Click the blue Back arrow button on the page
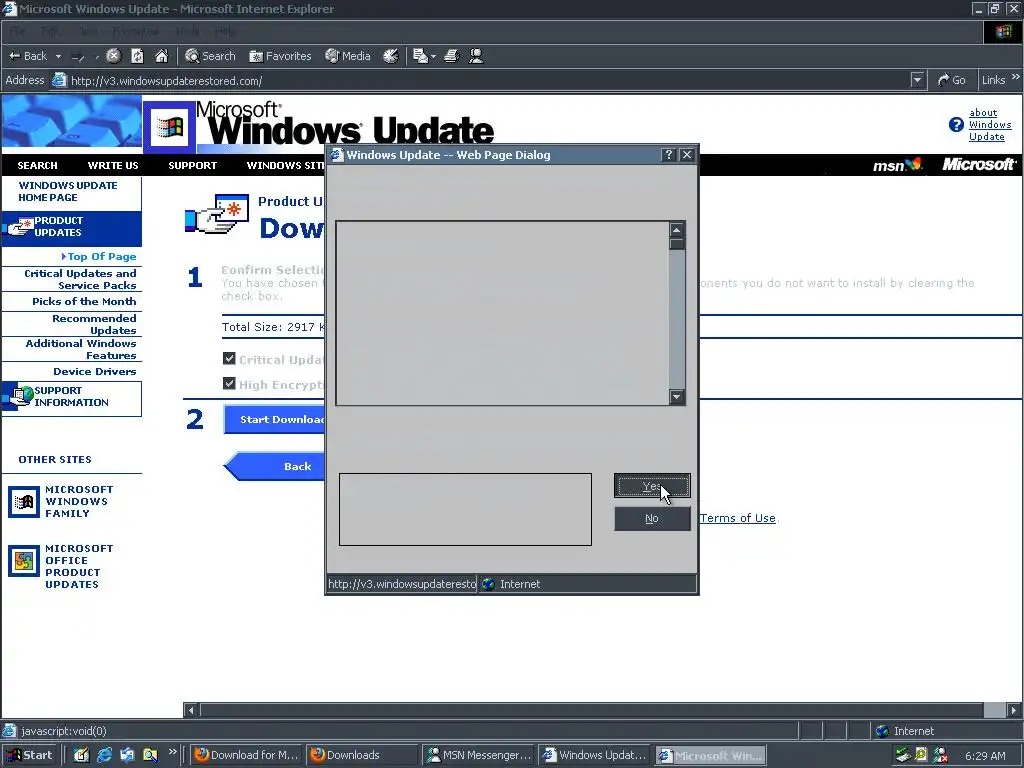1024x768 pixels. [274, 466]
